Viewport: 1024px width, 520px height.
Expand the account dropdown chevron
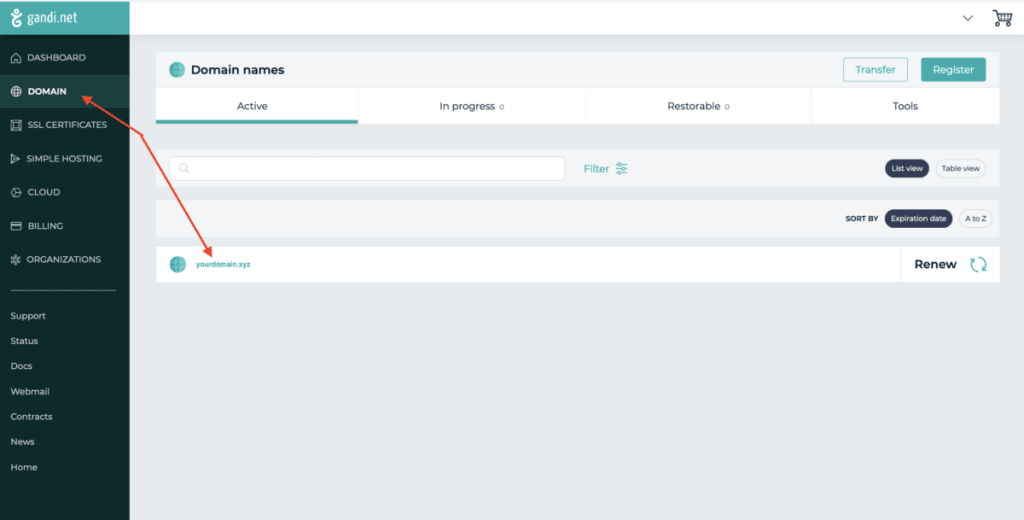point(968,18)
